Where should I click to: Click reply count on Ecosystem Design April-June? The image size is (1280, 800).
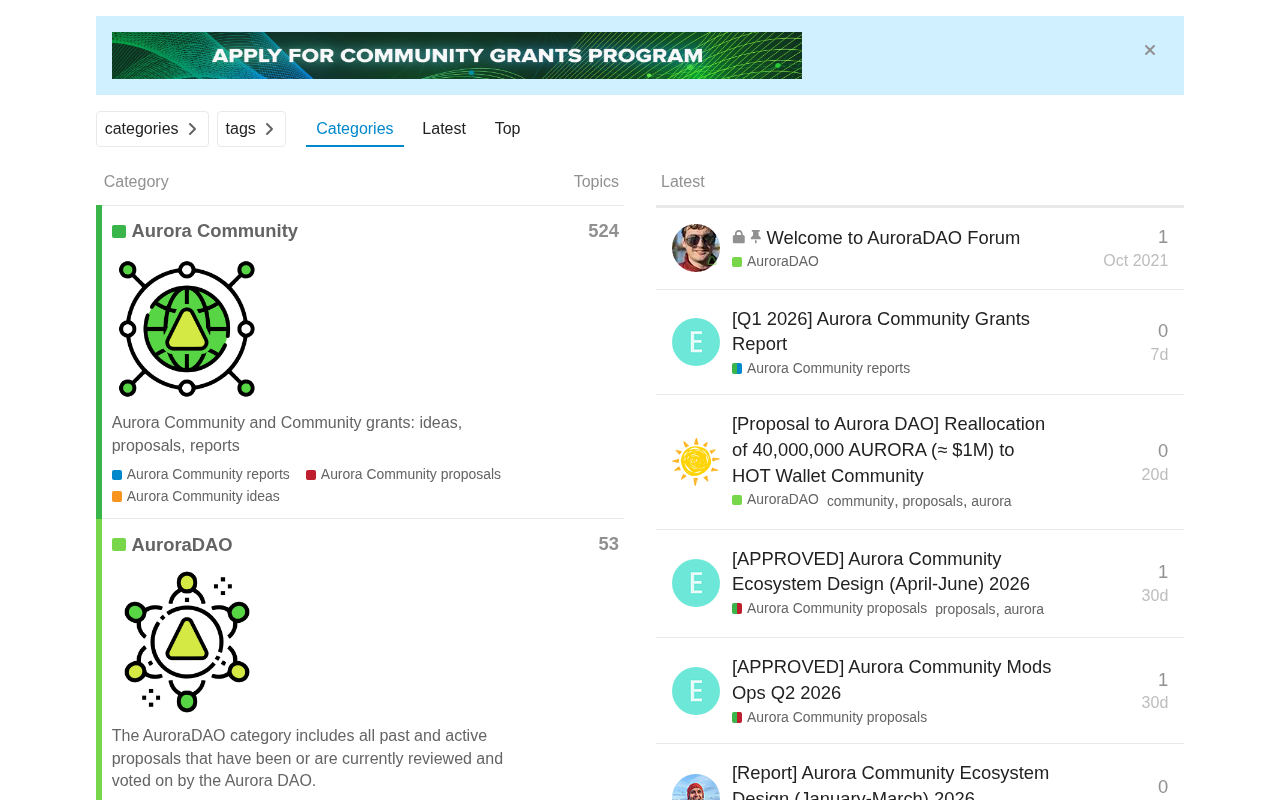[x=1163, y=572]
